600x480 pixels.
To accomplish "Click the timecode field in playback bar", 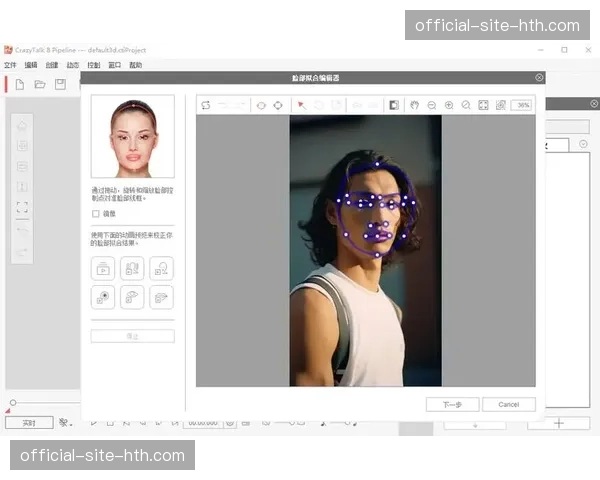I will (203, 423).
